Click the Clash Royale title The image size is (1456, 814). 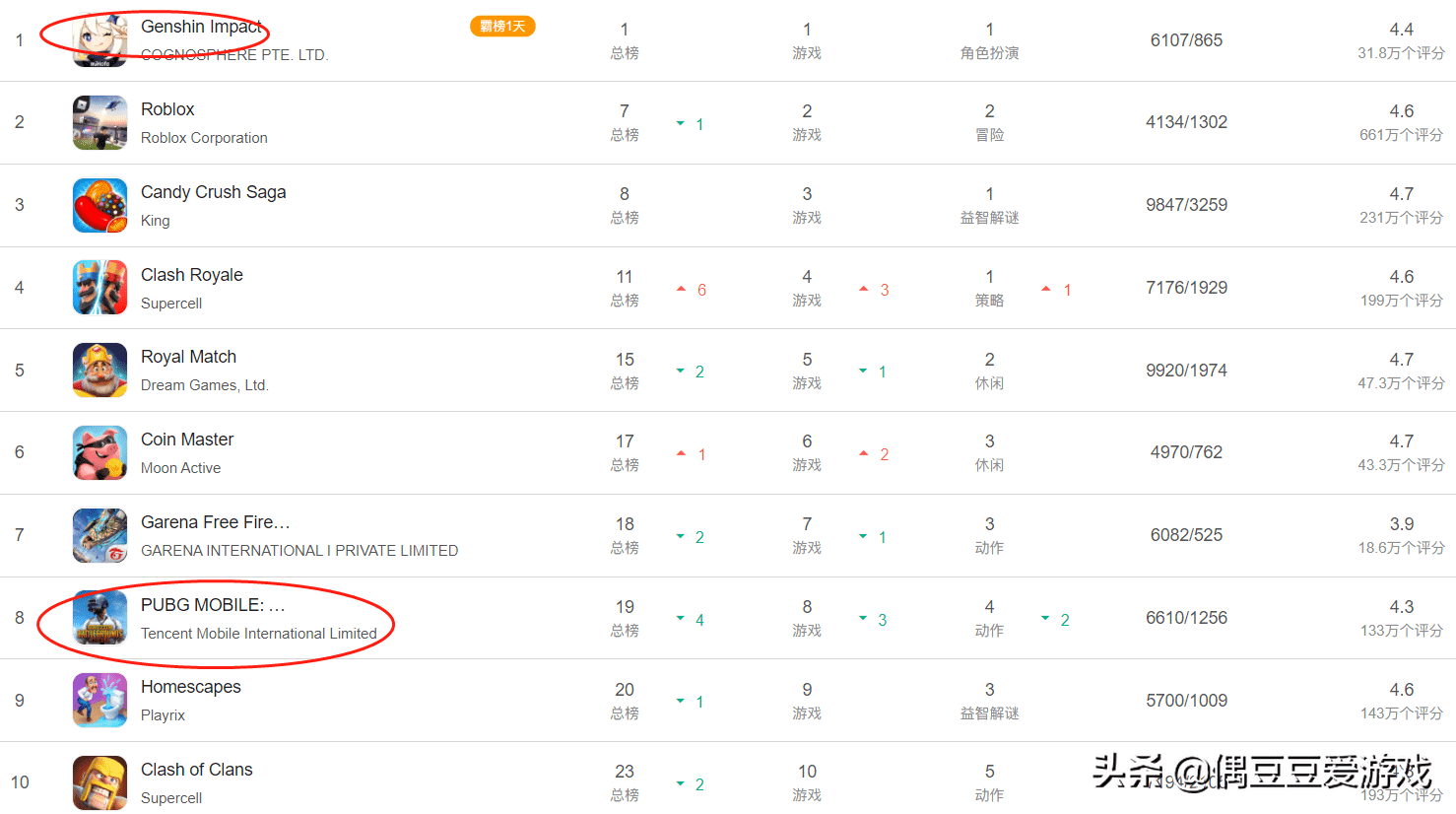pyautogui.click(x=192, y=275)
